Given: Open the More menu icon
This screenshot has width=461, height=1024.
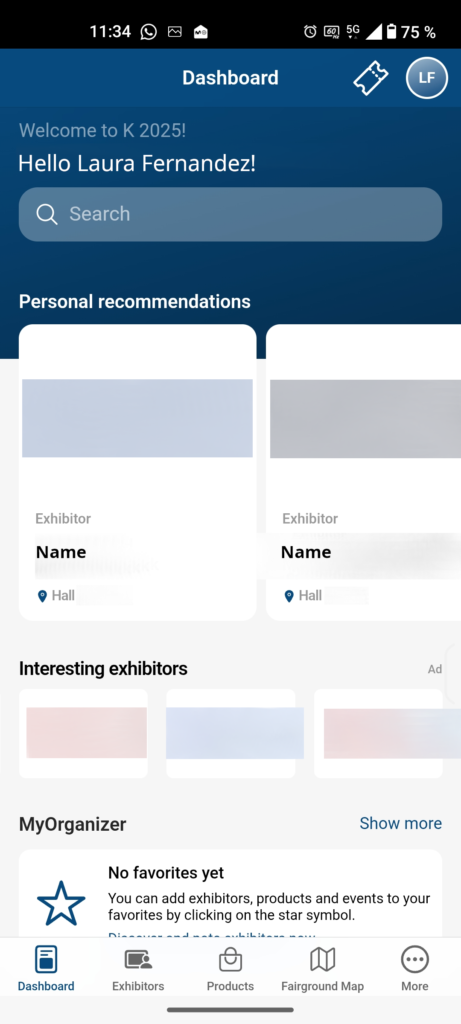Looking at the screenshot, I should 415,959.
